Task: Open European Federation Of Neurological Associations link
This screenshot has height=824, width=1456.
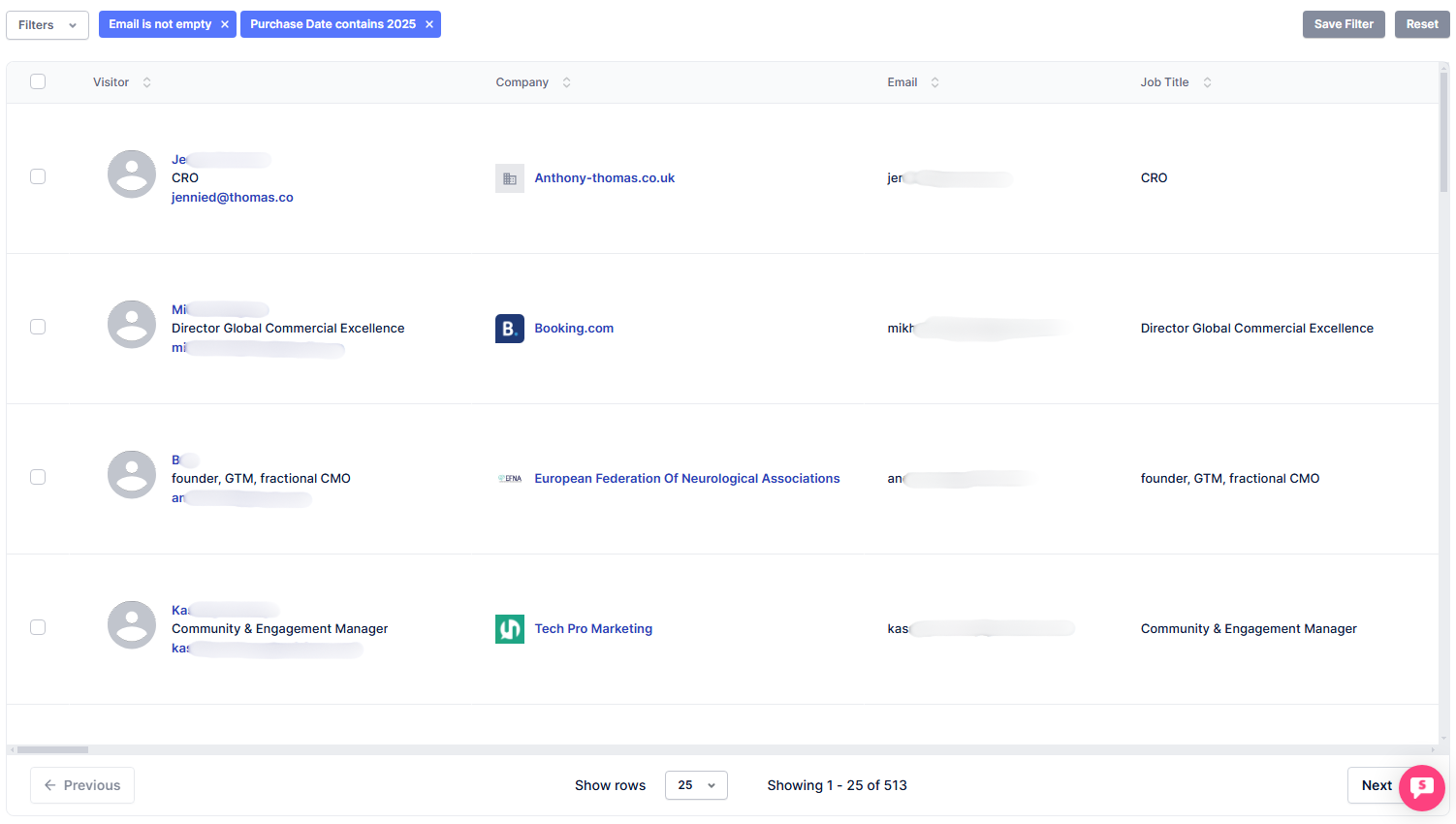Action: (687, 479)
